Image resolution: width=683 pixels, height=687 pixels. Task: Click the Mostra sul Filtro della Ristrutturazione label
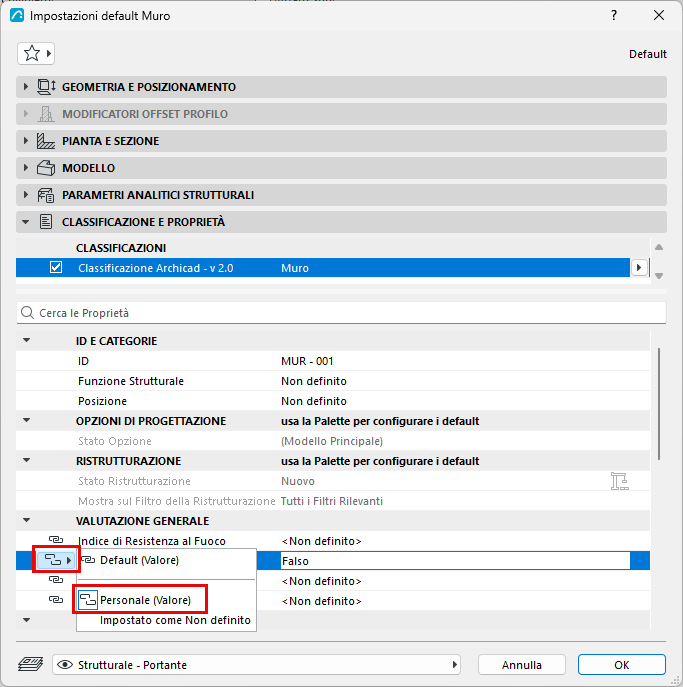coord(177,501)
